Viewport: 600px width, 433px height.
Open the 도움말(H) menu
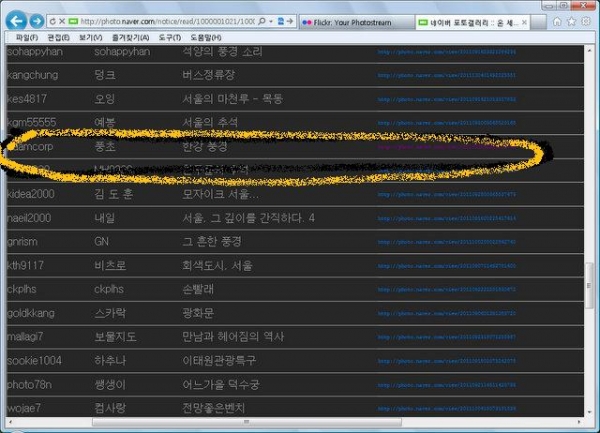click(x=206, y=37)
